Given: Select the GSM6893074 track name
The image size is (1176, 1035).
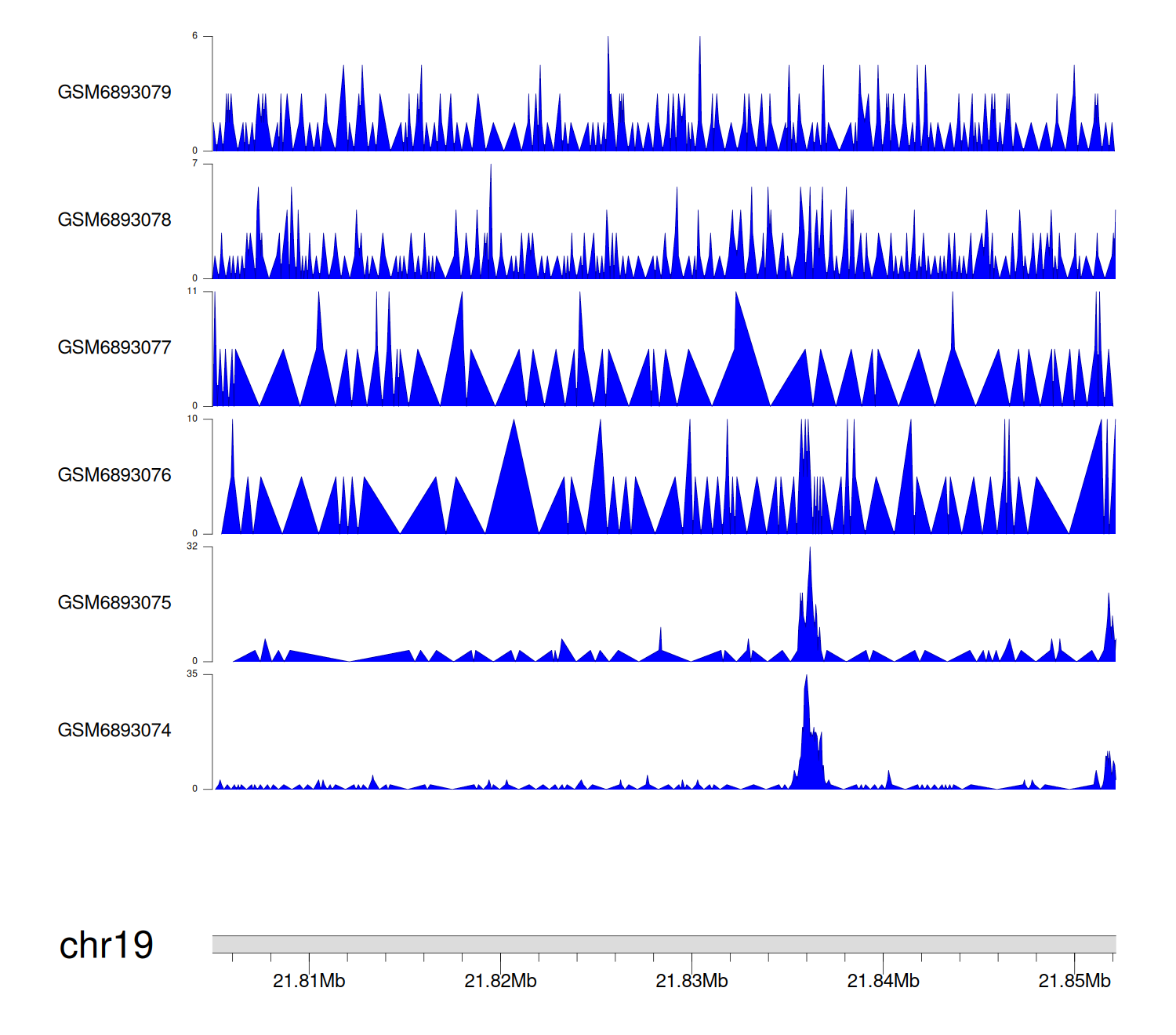Looking at the screenshot, I should point(114,731).
